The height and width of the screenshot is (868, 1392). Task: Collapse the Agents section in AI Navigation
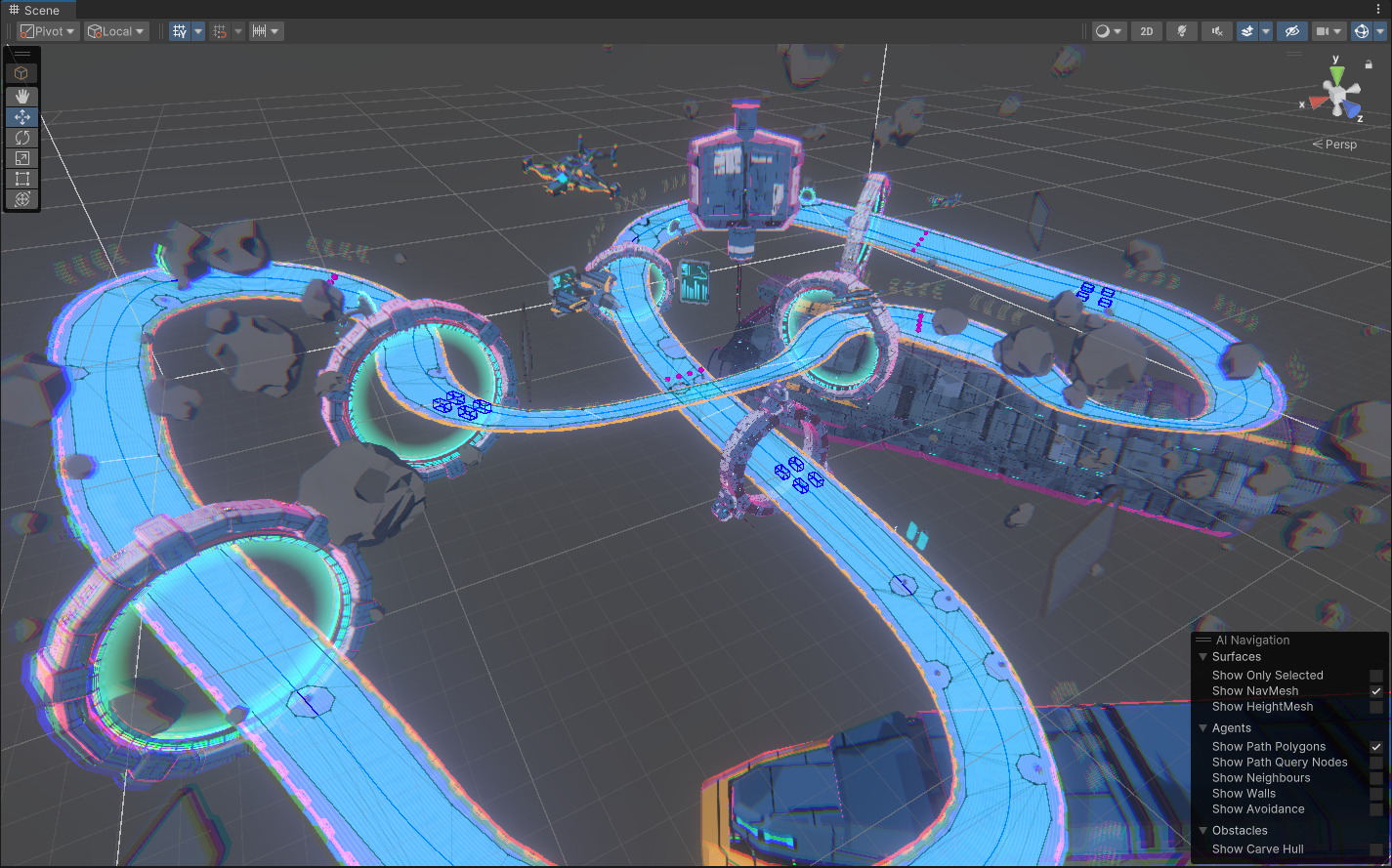click(x=1202, y=727)
